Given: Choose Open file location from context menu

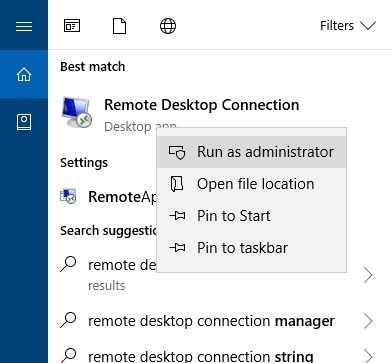Looking at the screenshot, I should tap(251, 184).
